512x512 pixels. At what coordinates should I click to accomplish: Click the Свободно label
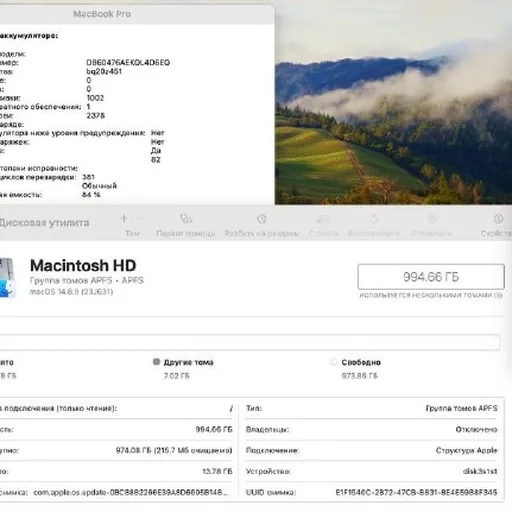click(x=361, y=362)
